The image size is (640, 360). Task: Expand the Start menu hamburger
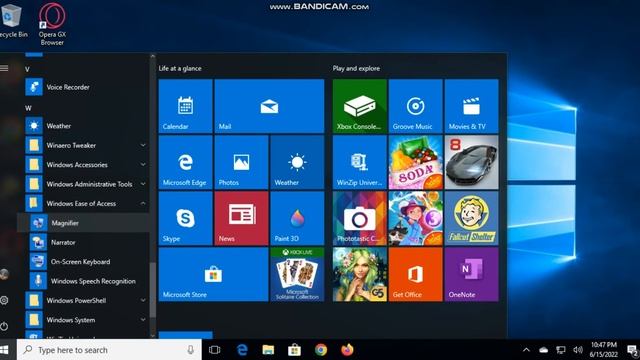click(4, 68)
